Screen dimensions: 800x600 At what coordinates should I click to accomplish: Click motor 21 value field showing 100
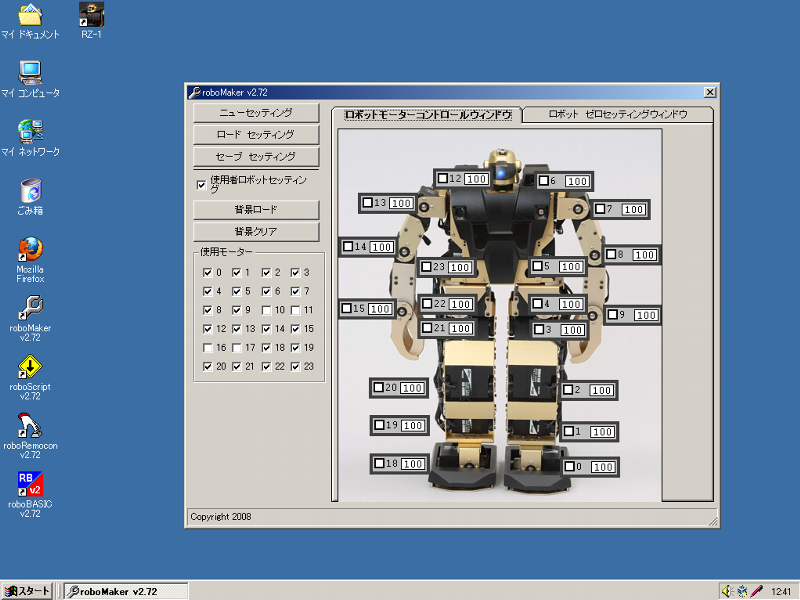click(x=461, y=329)
